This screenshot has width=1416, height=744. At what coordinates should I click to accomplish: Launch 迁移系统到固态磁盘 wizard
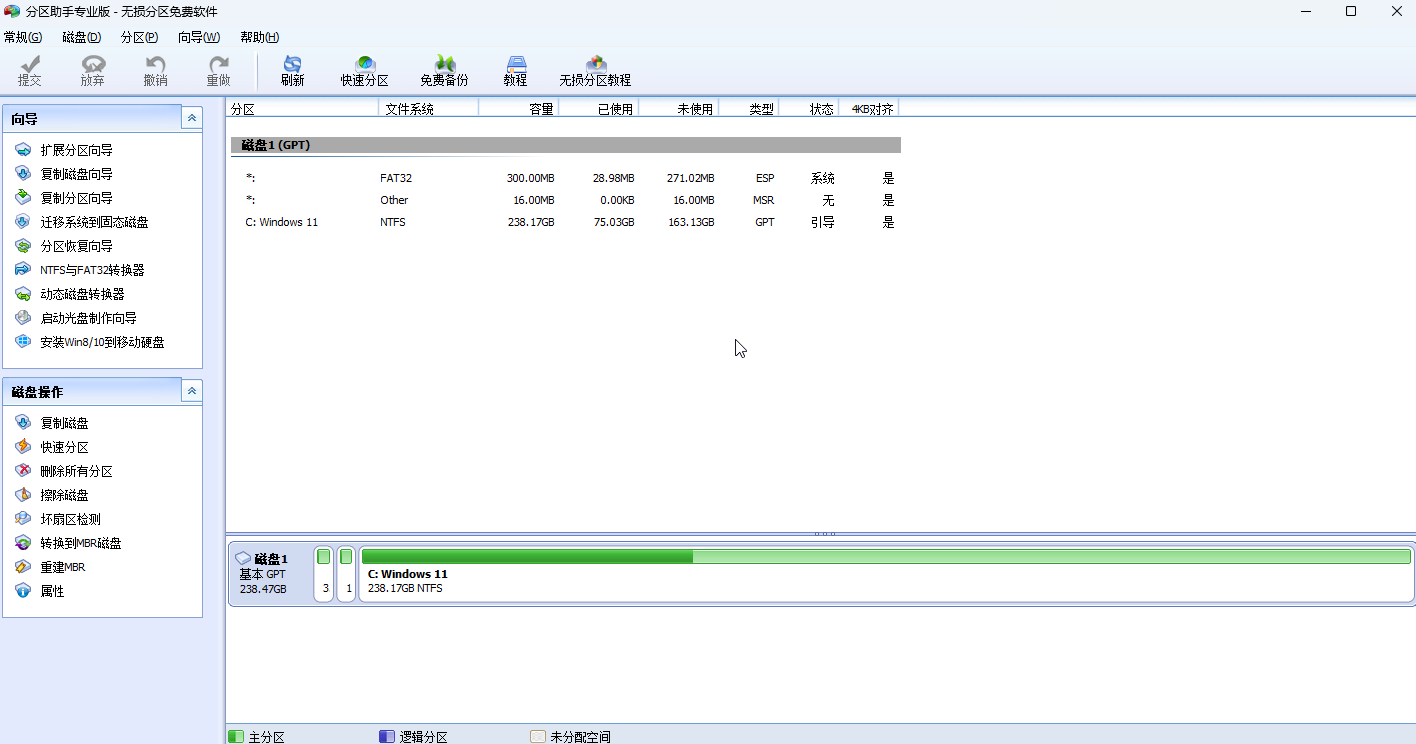94,222
